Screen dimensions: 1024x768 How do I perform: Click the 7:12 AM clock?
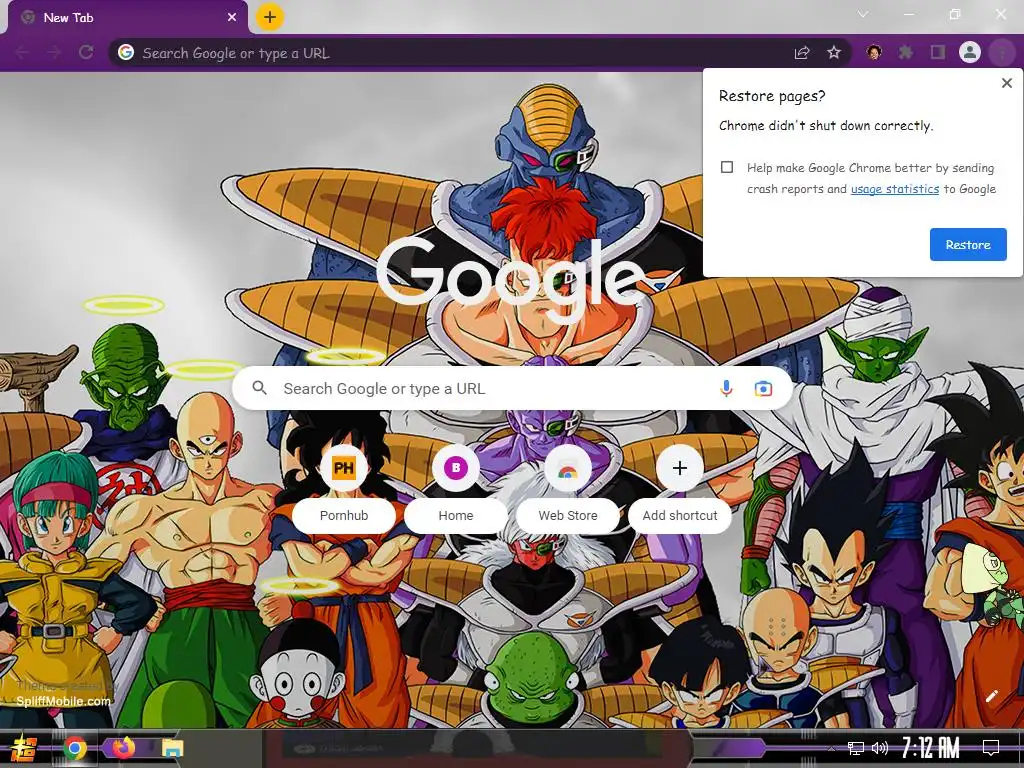[x=931, y=748]
